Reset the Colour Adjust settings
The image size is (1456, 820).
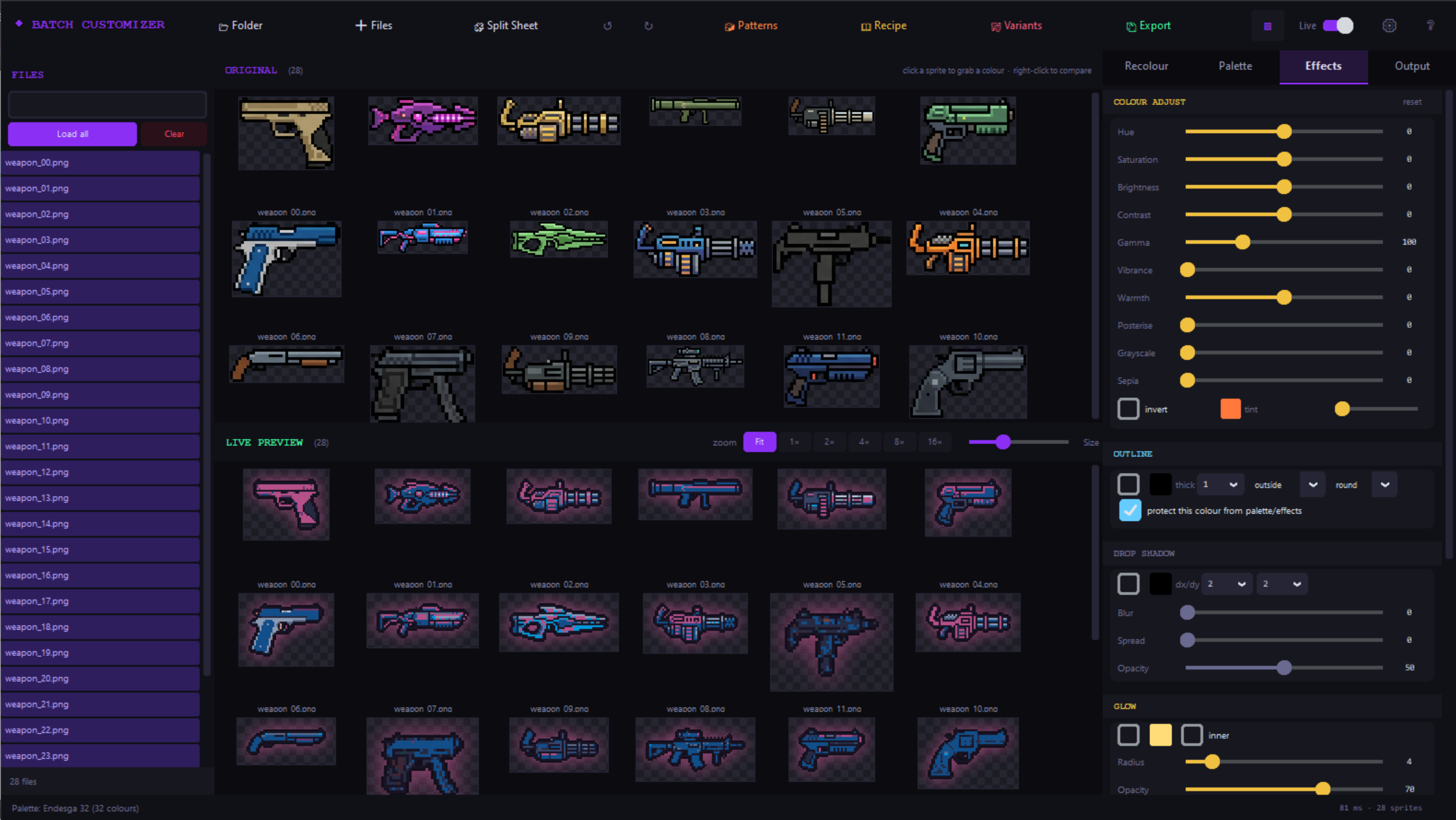pos(1412,102)
